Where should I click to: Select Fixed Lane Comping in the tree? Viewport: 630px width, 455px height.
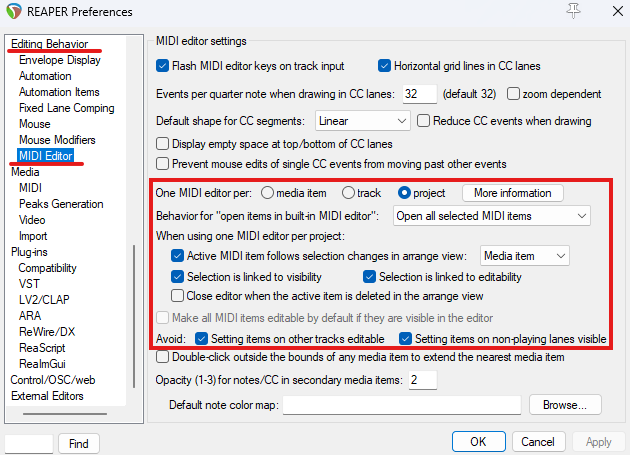point(67,108)
